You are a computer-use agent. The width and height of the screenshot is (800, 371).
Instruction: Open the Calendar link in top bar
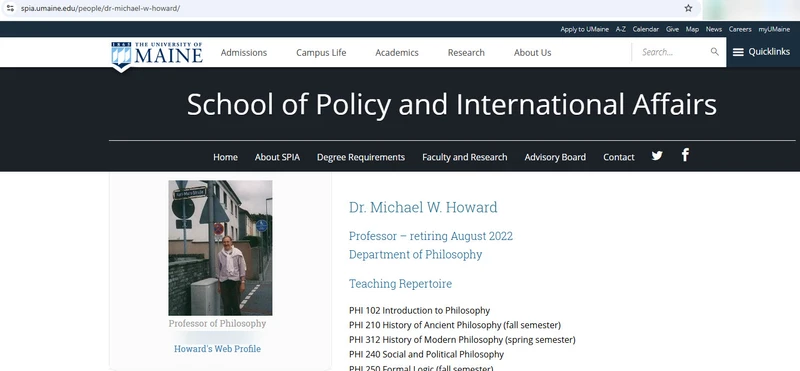coord(645,29)
